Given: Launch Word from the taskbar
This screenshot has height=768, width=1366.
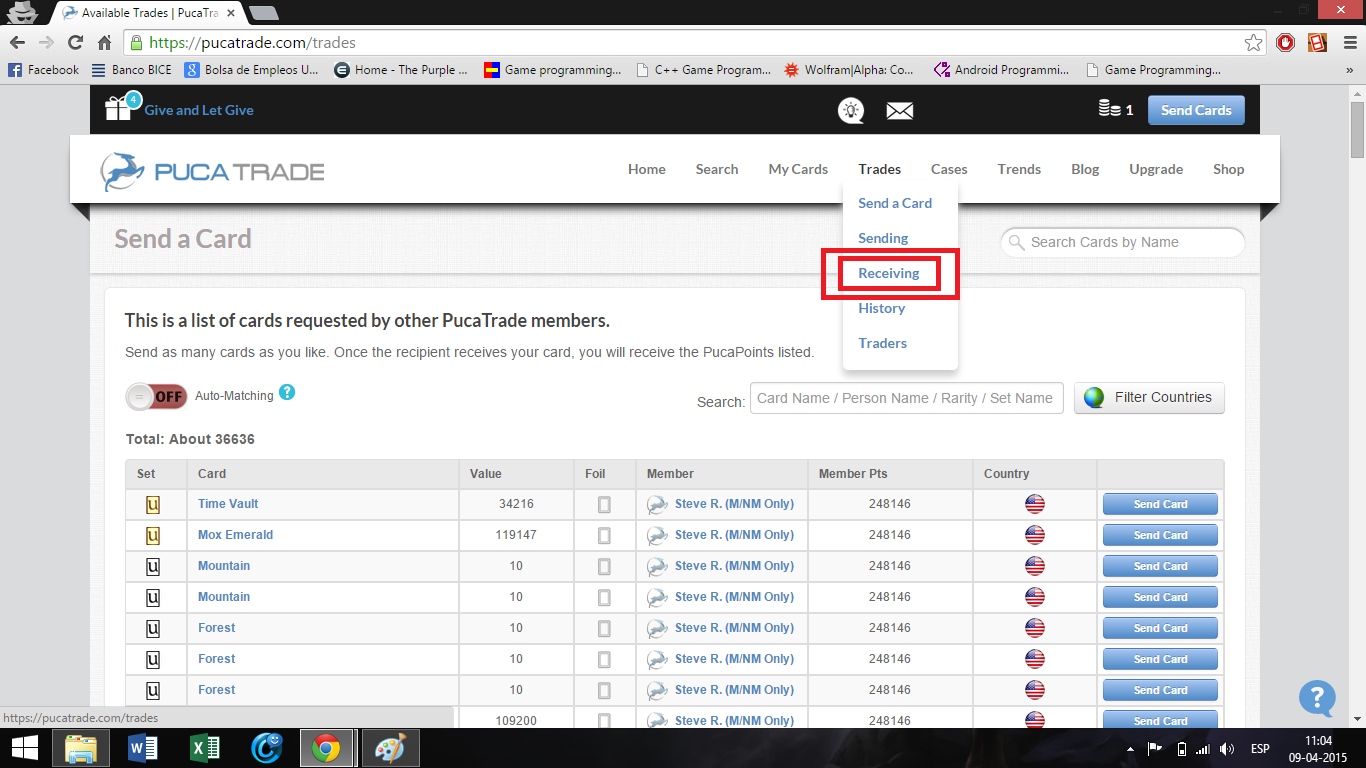Looking at the screenshot, I should coord(144,748).
